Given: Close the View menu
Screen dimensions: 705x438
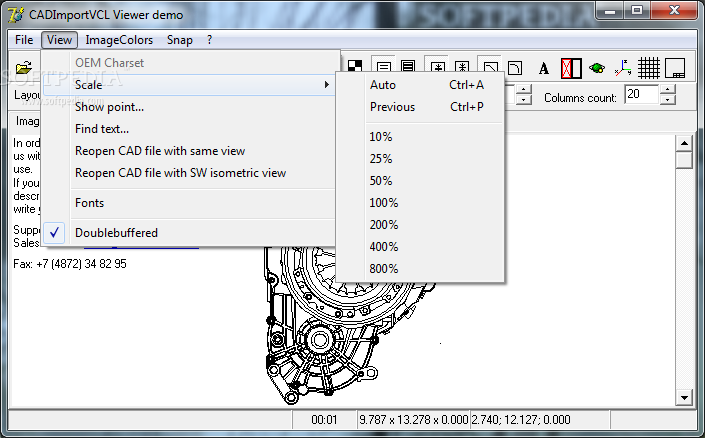Looking at the screenshot, I should (59, 40).
